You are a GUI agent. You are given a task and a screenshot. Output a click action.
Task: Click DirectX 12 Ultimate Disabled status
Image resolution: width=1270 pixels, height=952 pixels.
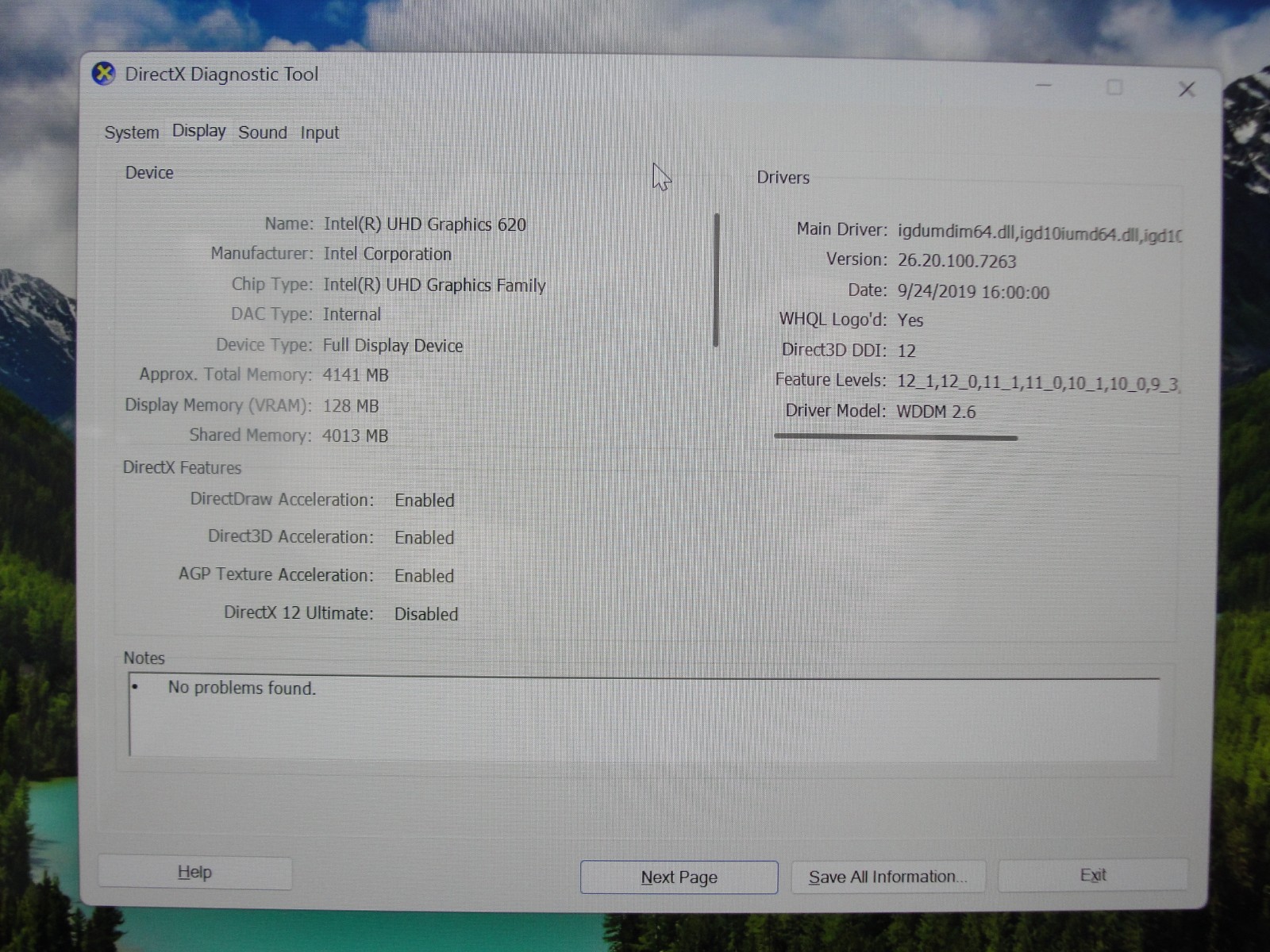point(426,614)
